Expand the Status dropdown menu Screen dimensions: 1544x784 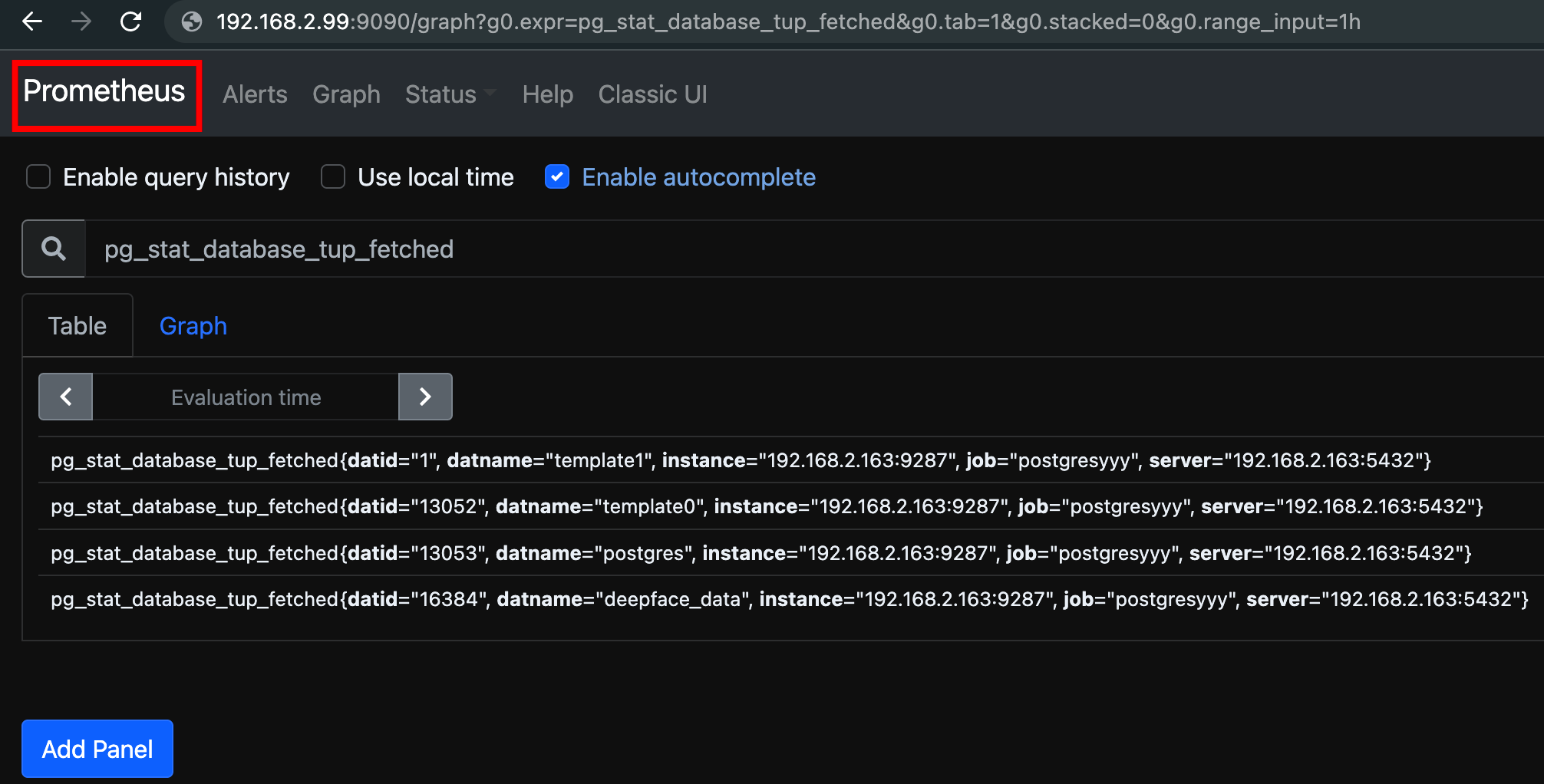pyautogui.click(x=450, y=94)
